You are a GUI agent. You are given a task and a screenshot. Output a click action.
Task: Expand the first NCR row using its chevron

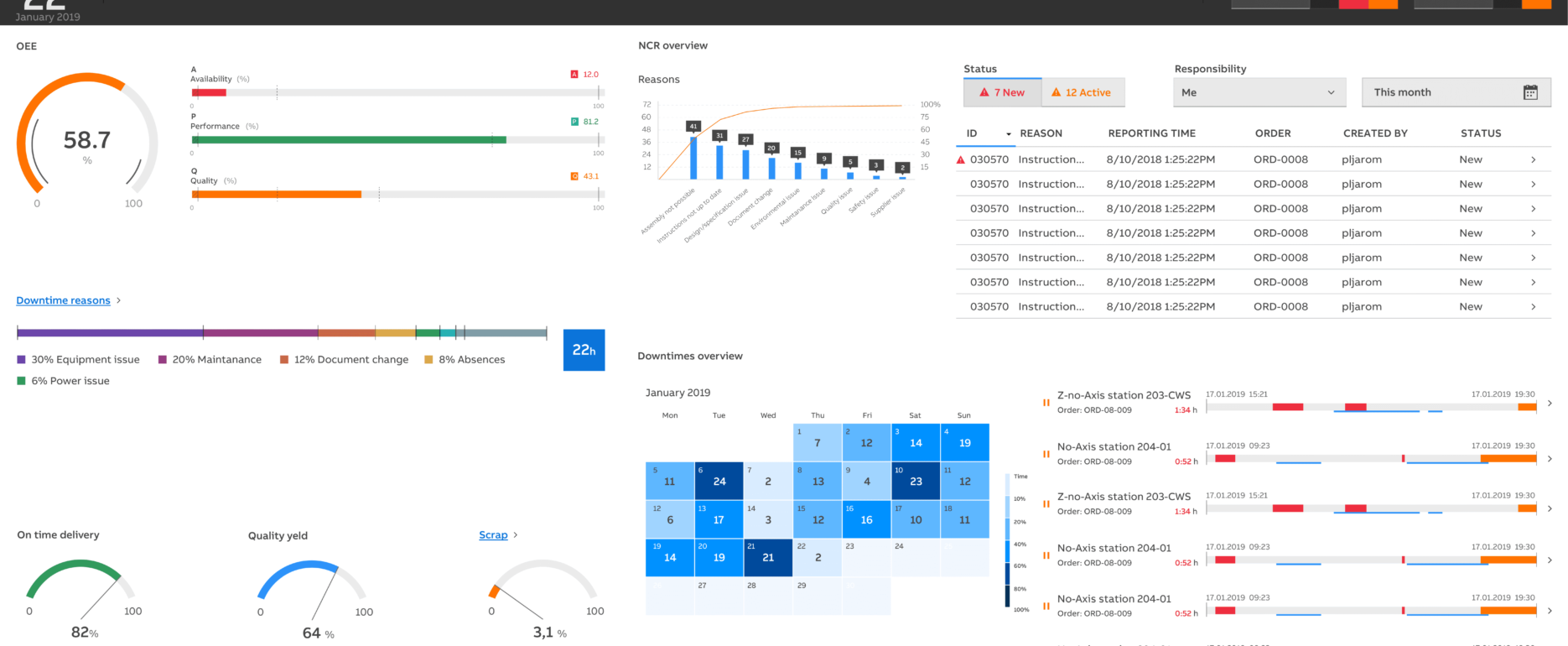(1533, 159)
